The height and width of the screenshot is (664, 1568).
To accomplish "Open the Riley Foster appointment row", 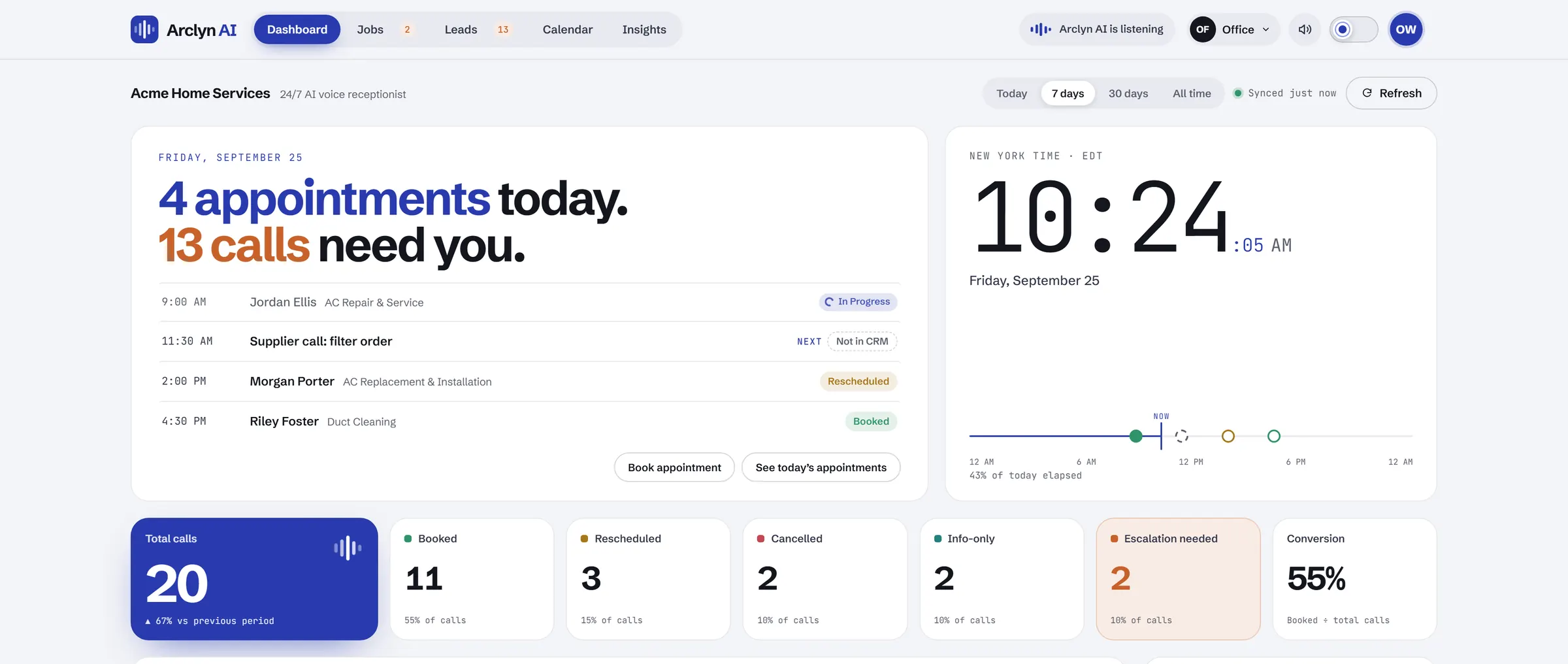I will (529, 421).
